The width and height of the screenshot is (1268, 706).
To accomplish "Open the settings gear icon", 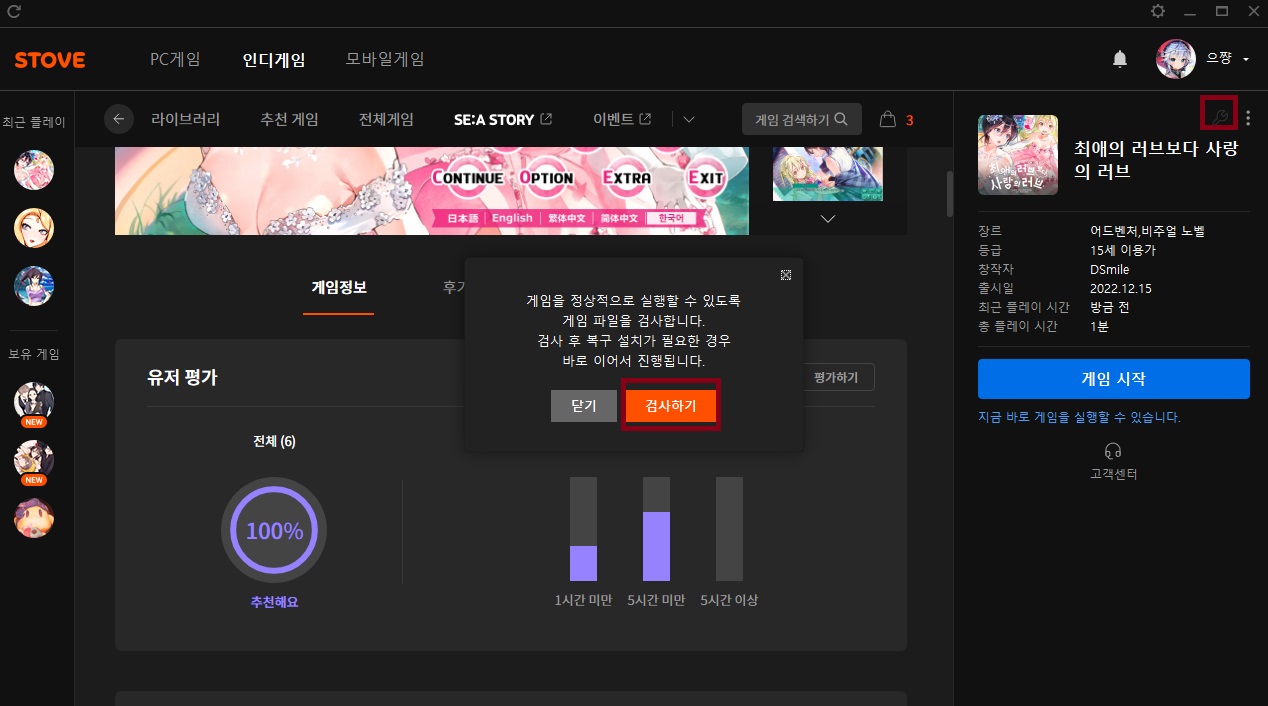I will (1158, 11).
